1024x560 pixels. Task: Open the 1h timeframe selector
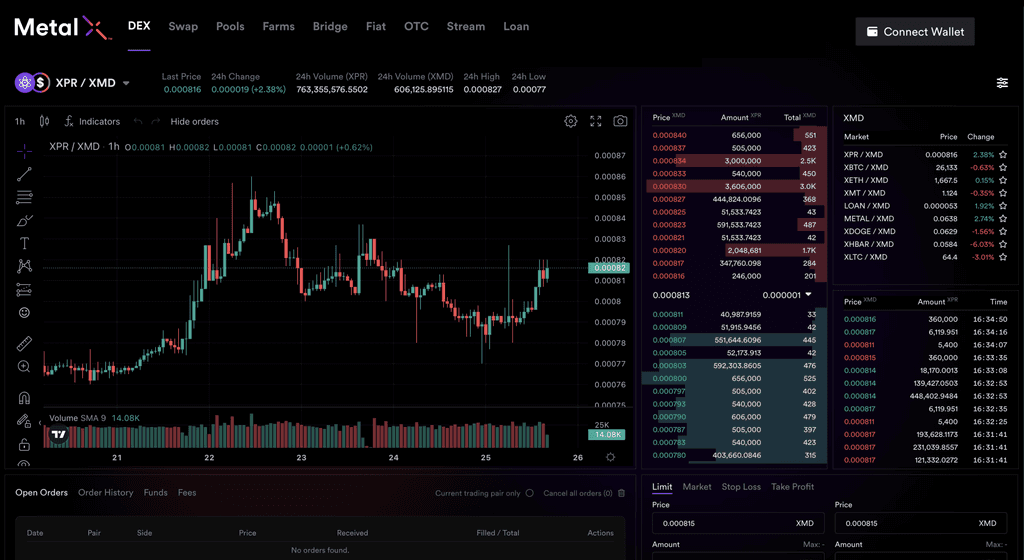click(20, 121)
